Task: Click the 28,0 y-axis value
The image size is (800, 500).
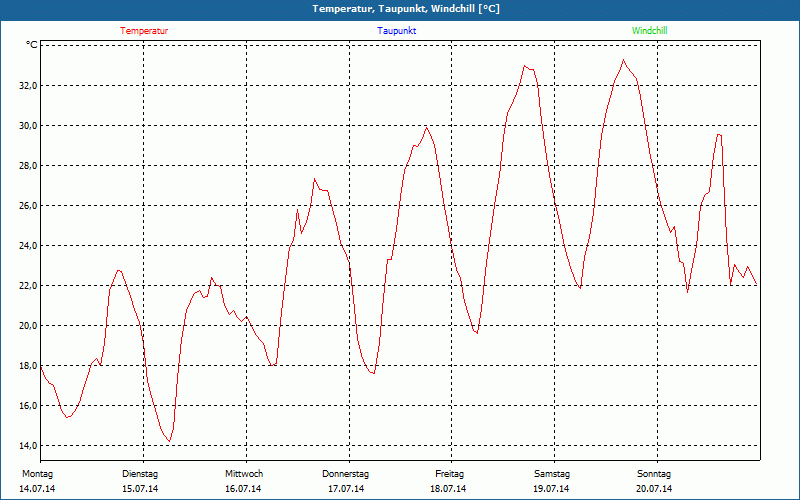Action: 28,166
